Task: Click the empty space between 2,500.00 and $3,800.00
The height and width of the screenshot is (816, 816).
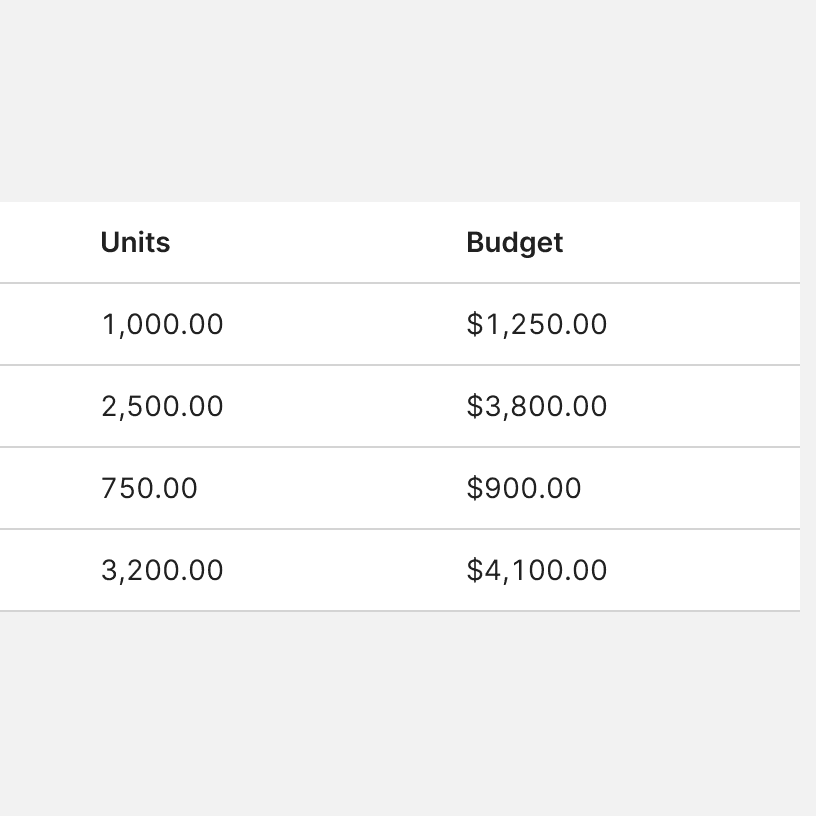Action: 345,407
